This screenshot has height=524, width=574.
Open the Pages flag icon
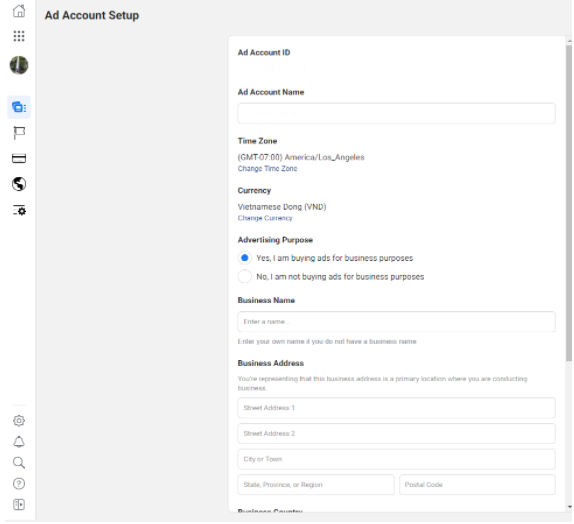coord(19,133)
